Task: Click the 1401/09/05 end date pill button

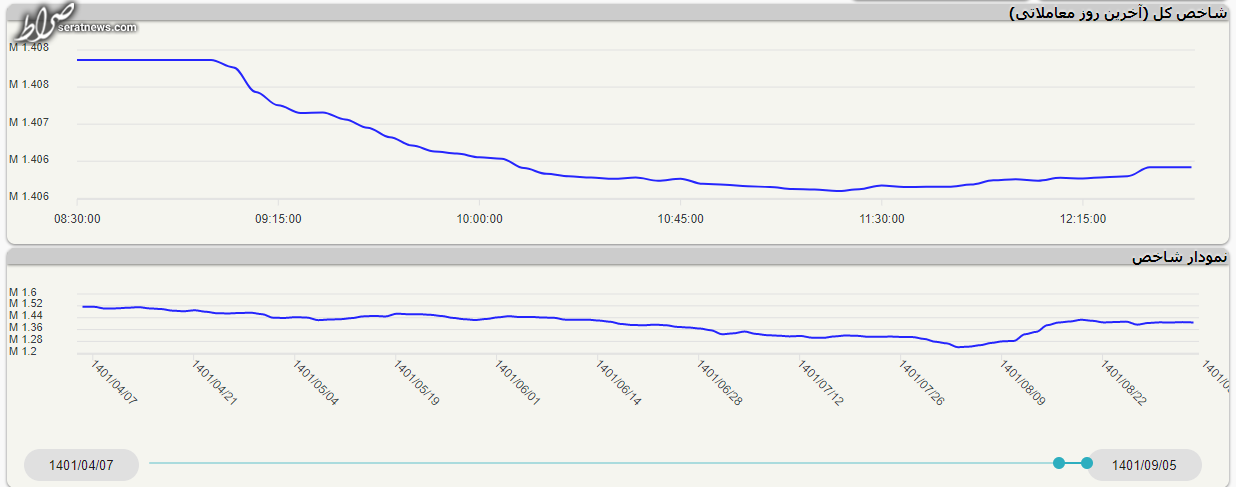Action: 1144,465
